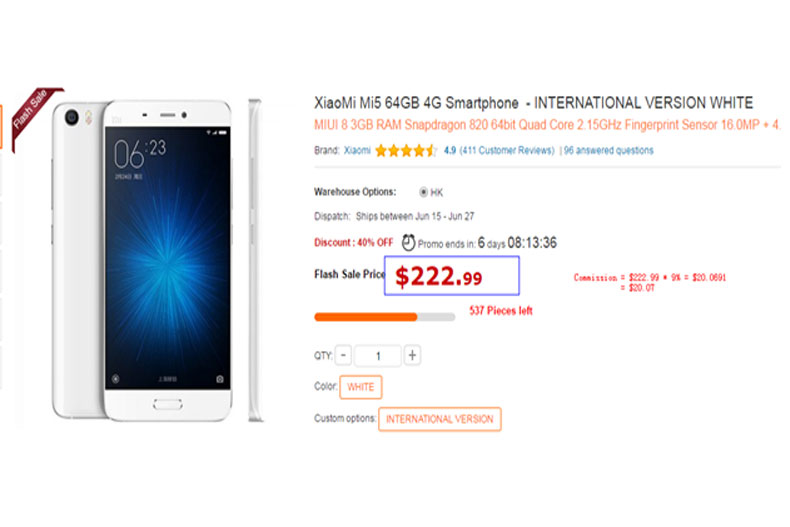Open the Xiaomi brand link
This screenshot has height=527, width=790.
pos(357,150)
